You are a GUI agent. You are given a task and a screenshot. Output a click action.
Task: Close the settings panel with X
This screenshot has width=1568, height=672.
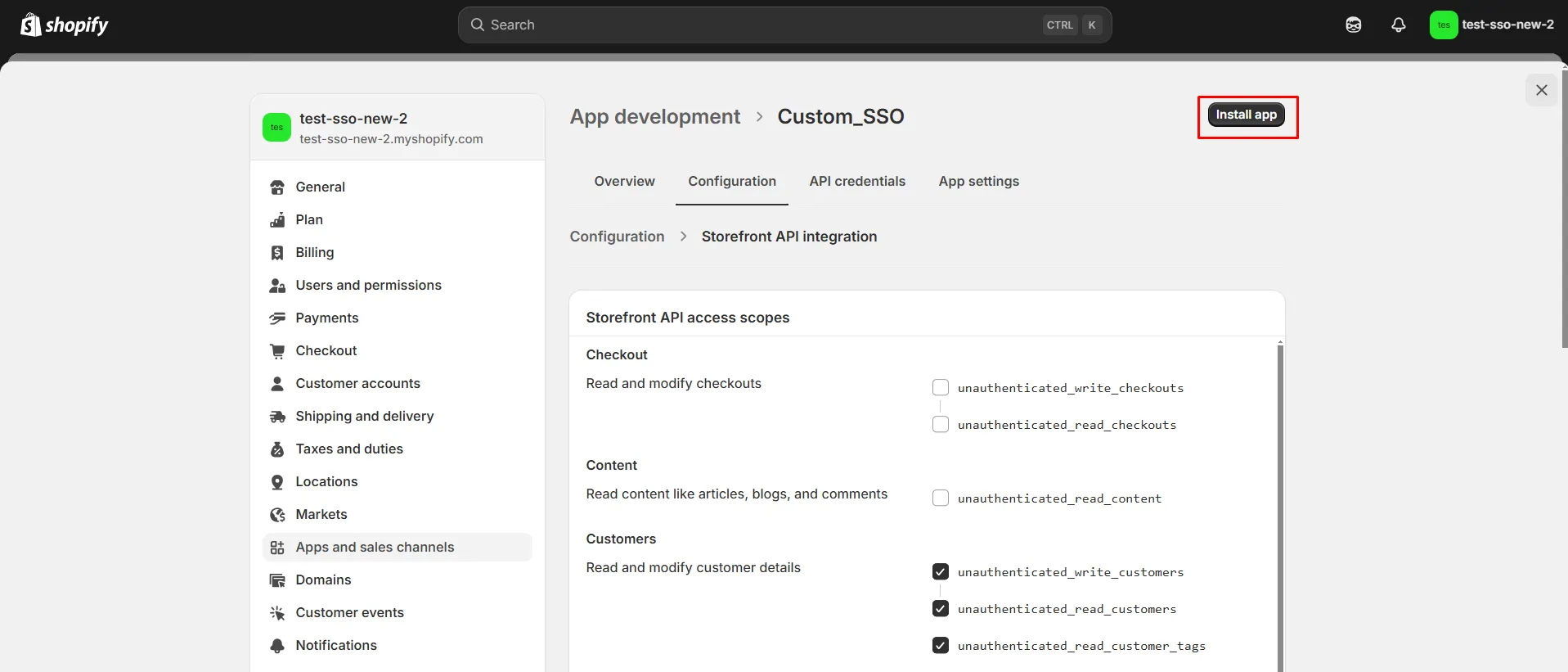(1542, 90)
